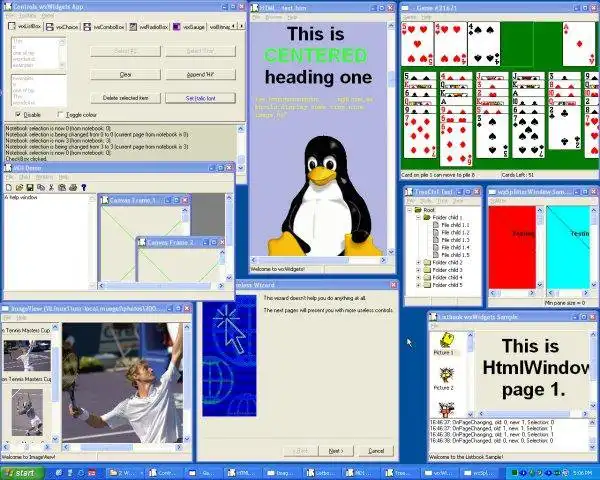Click Cut scissors icon in MDI Demo toolbar

coord(51,188)
